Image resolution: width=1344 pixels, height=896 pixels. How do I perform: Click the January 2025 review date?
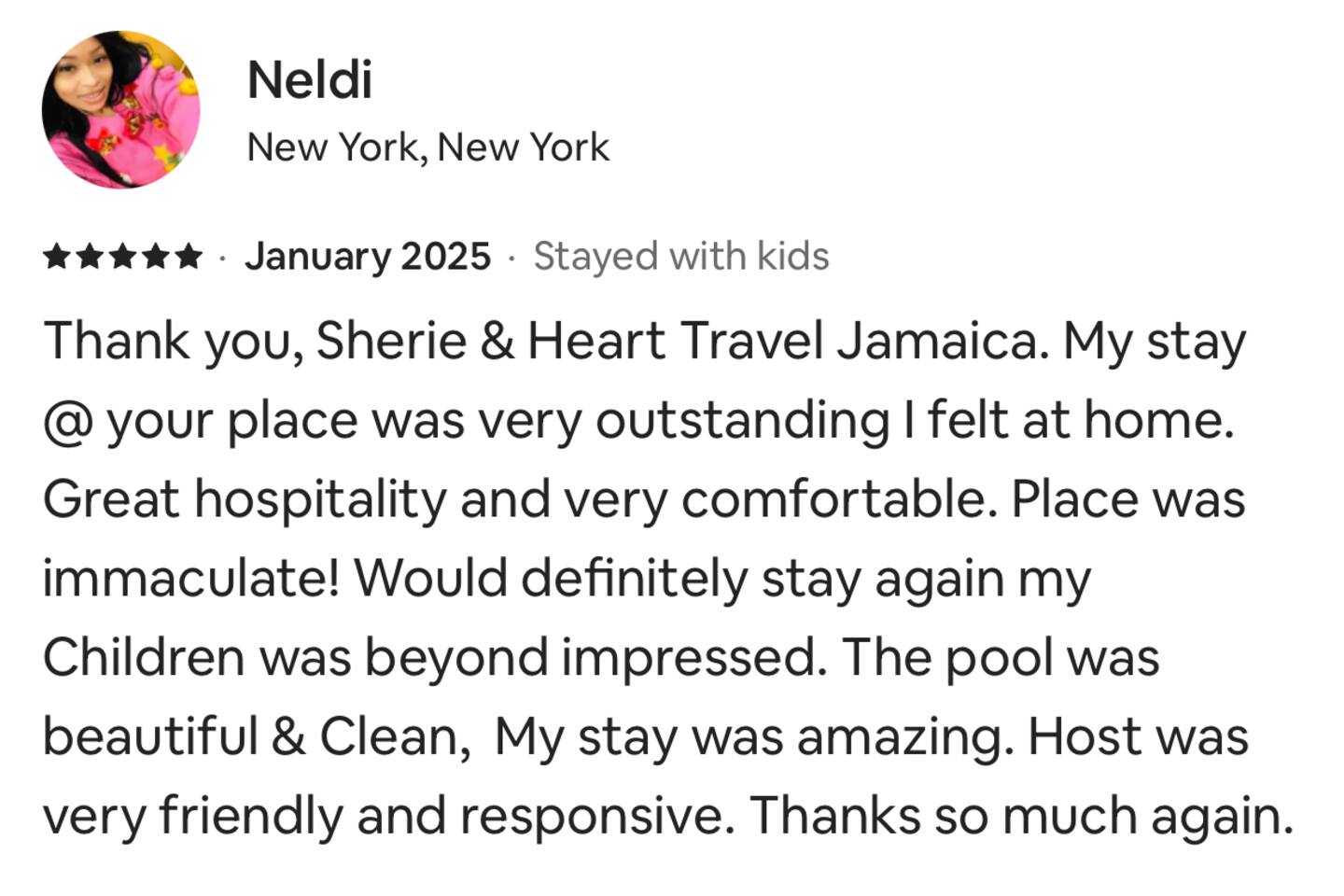(368, 257)
